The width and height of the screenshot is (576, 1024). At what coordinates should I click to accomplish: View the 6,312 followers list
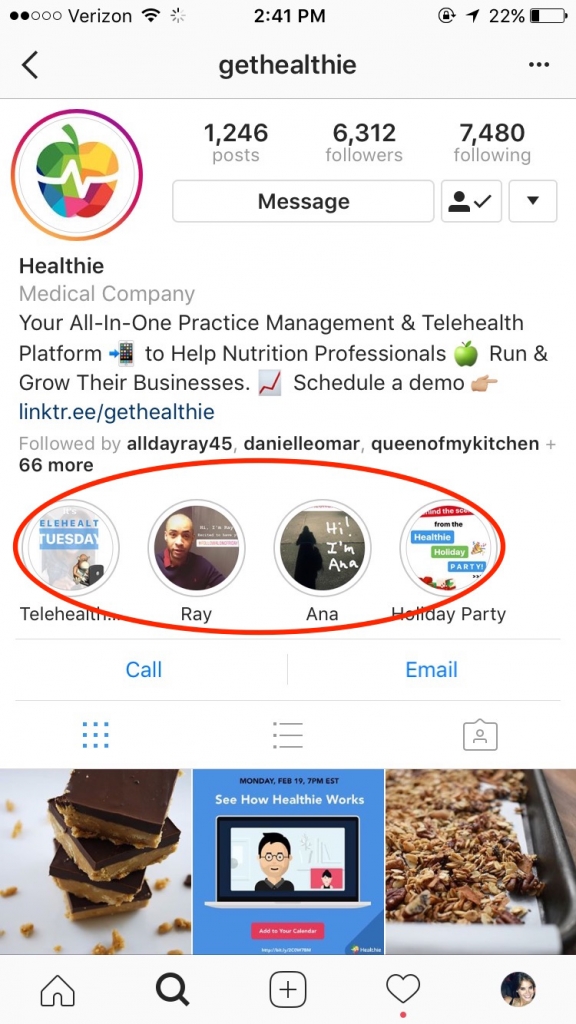coord(364,142)
